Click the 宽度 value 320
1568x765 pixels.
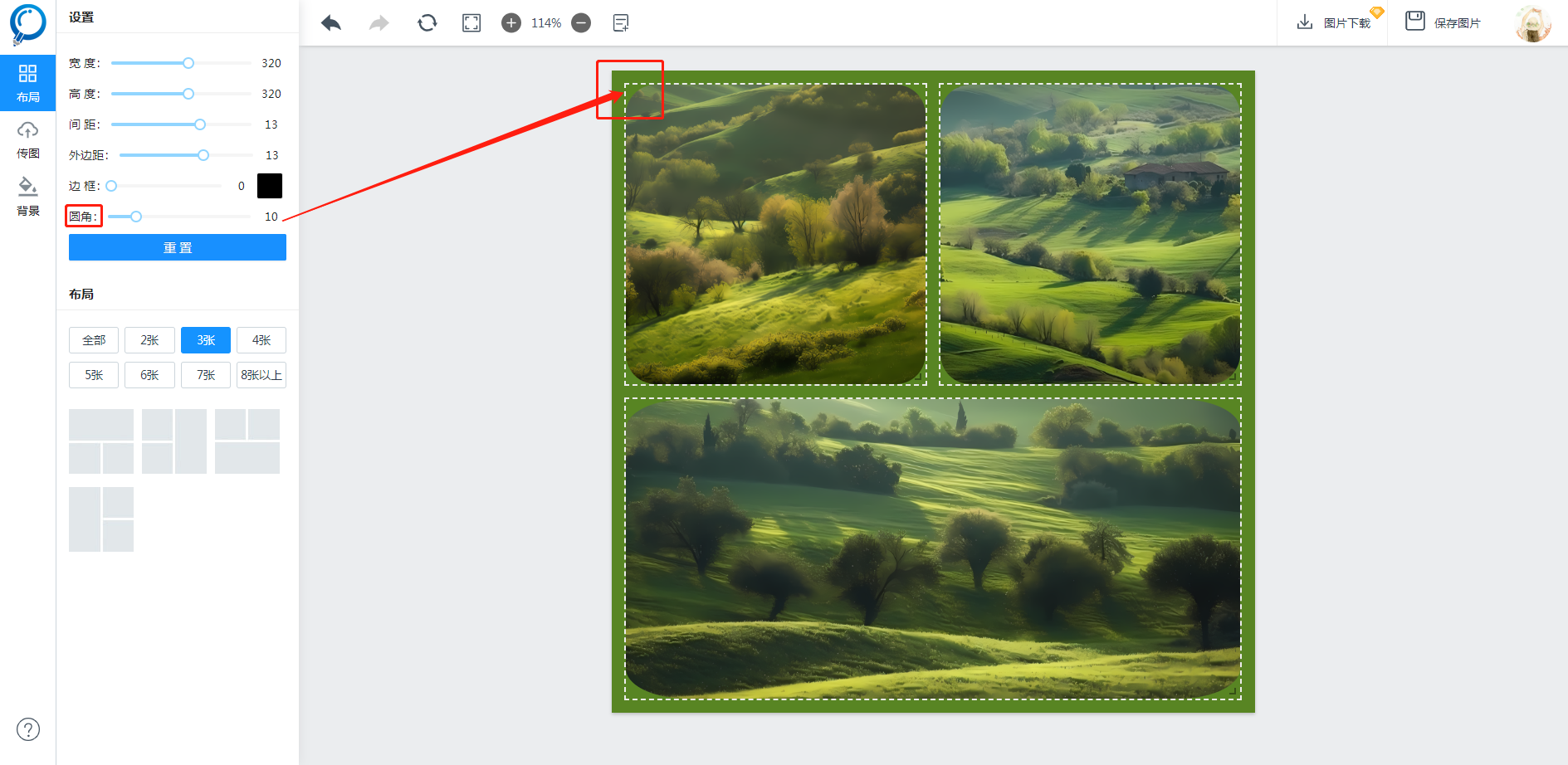(x=271, y=63)
